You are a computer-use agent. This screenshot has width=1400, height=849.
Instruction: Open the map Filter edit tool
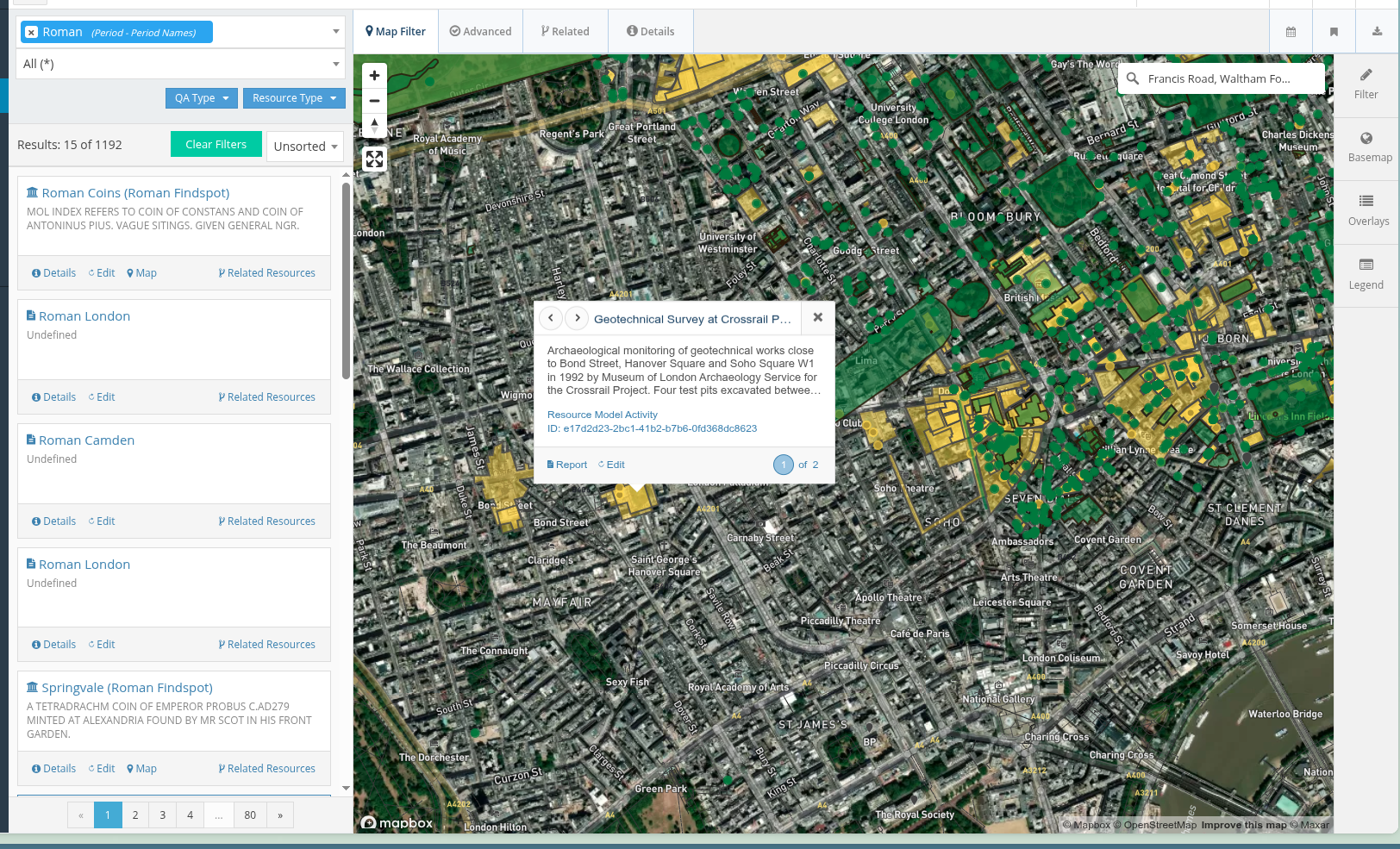click(1366, 84)
